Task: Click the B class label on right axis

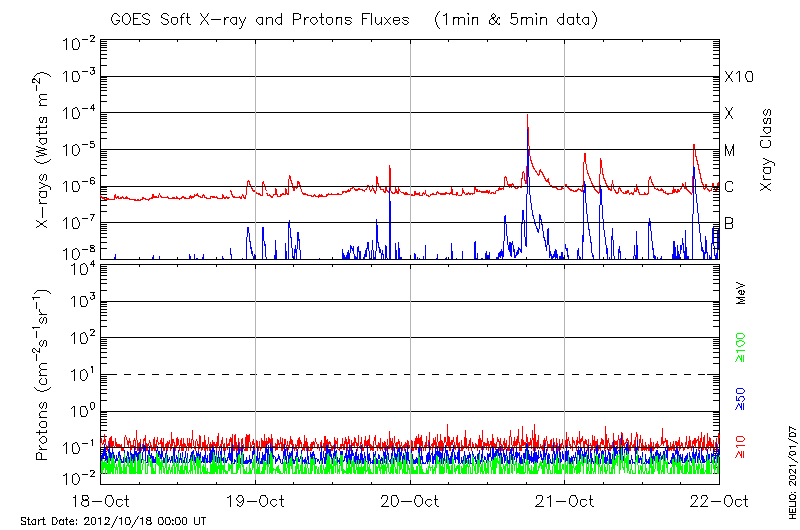Action: coord(729,224)
